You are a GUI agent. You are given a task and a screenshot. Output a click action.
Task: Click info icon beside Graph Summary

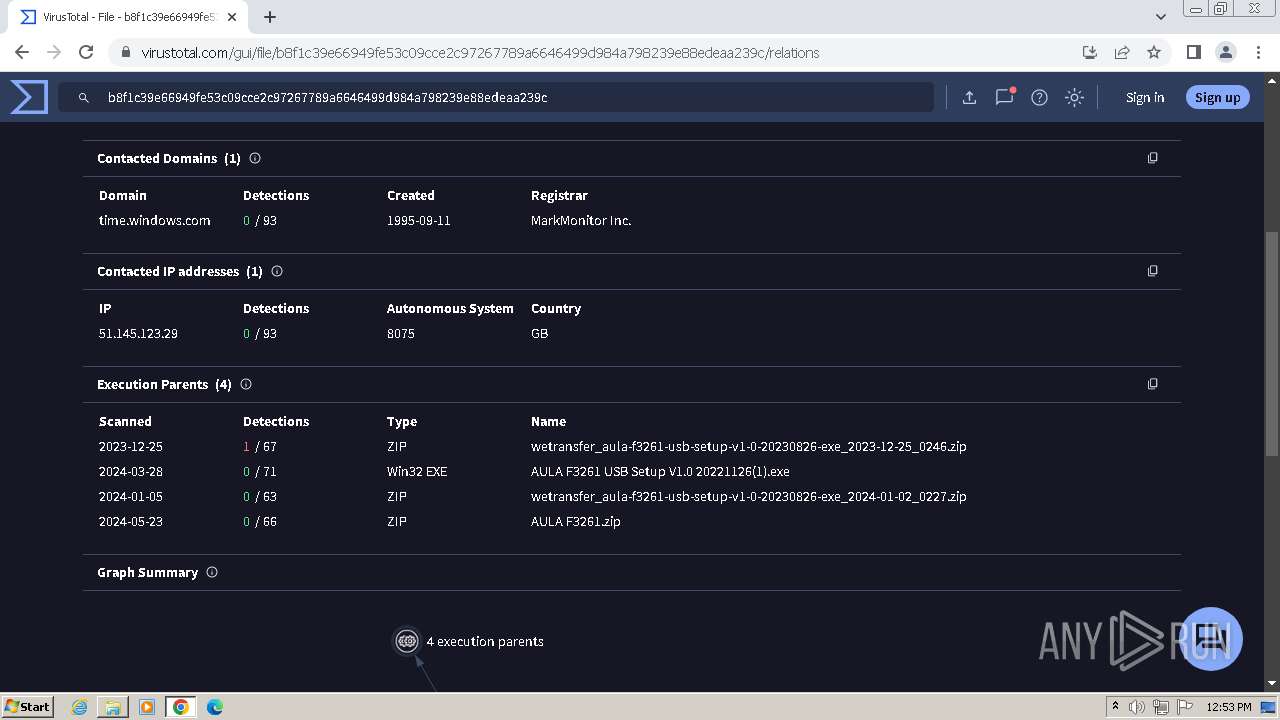point(212,572)
